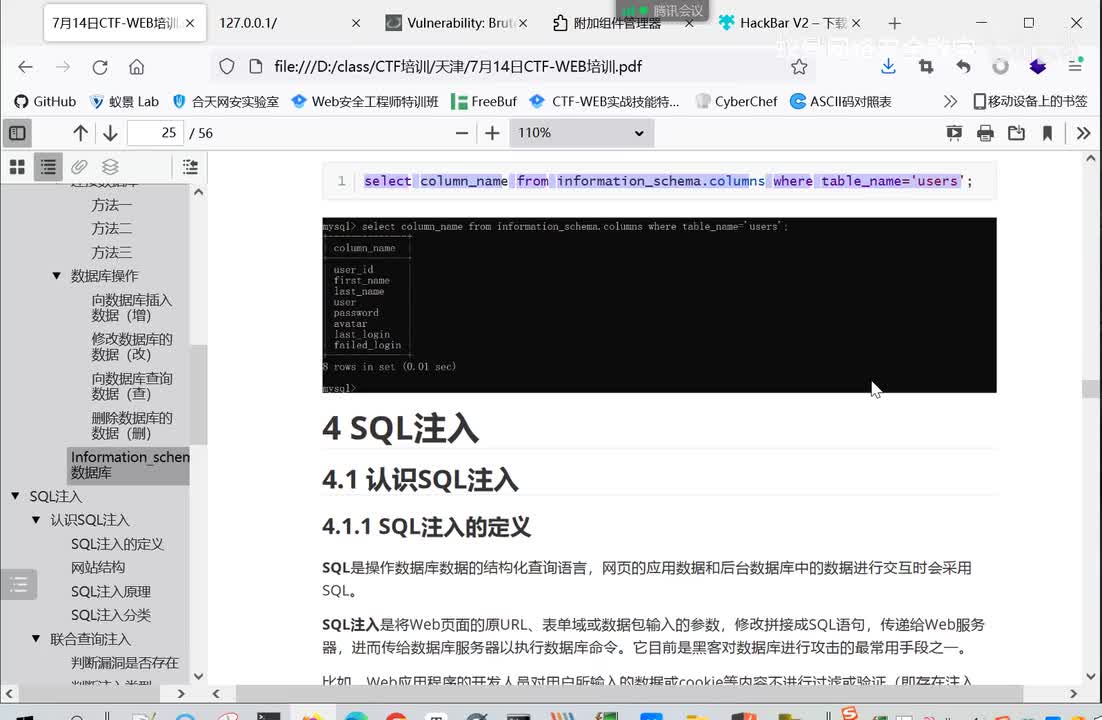1102x720 pixels.
Task: Open outline entry 判断漏洞是否存在
Action: click(x=124, y=662)
